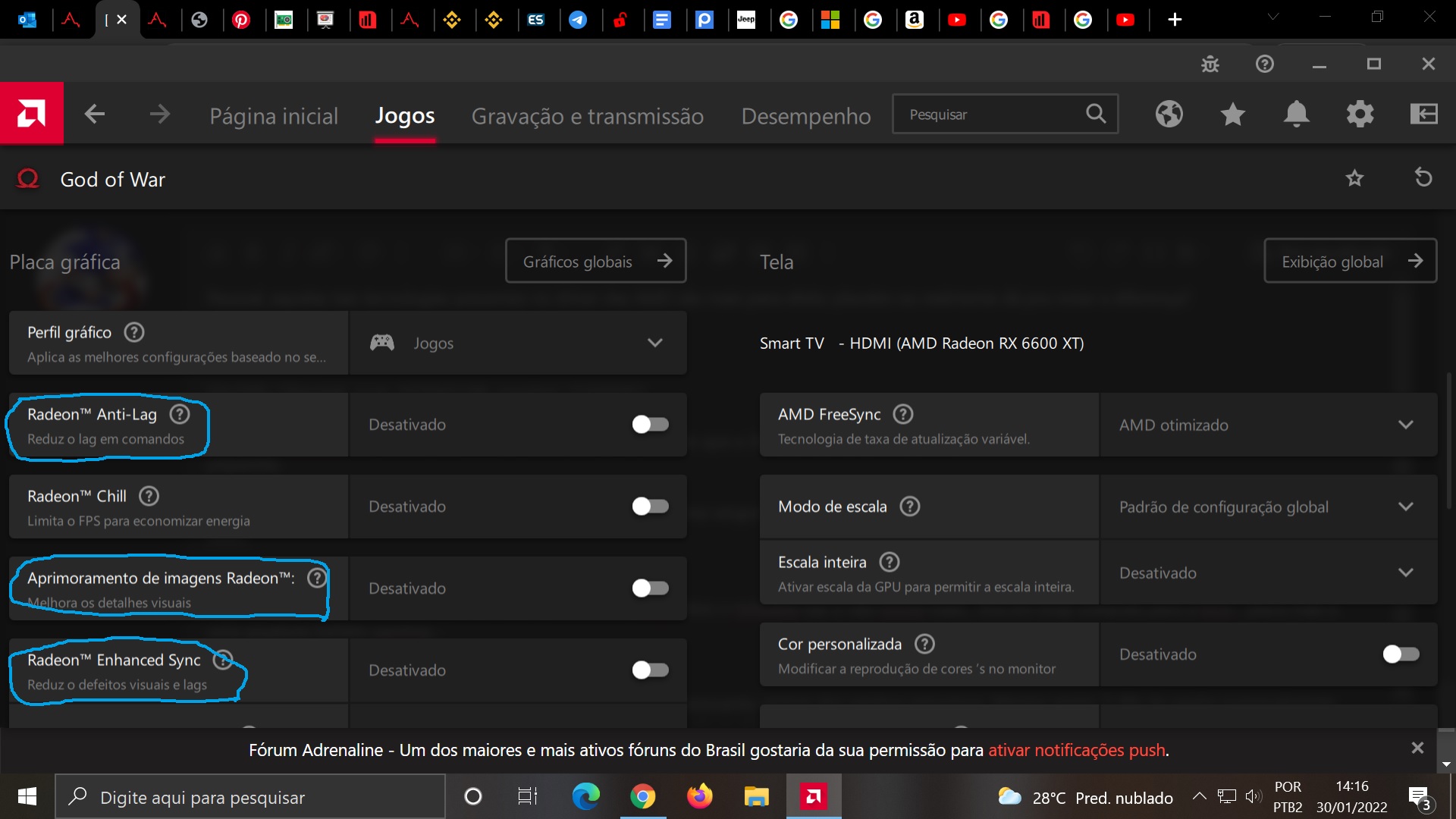Open Gráficos globais settings

click(x=596, y=260)
